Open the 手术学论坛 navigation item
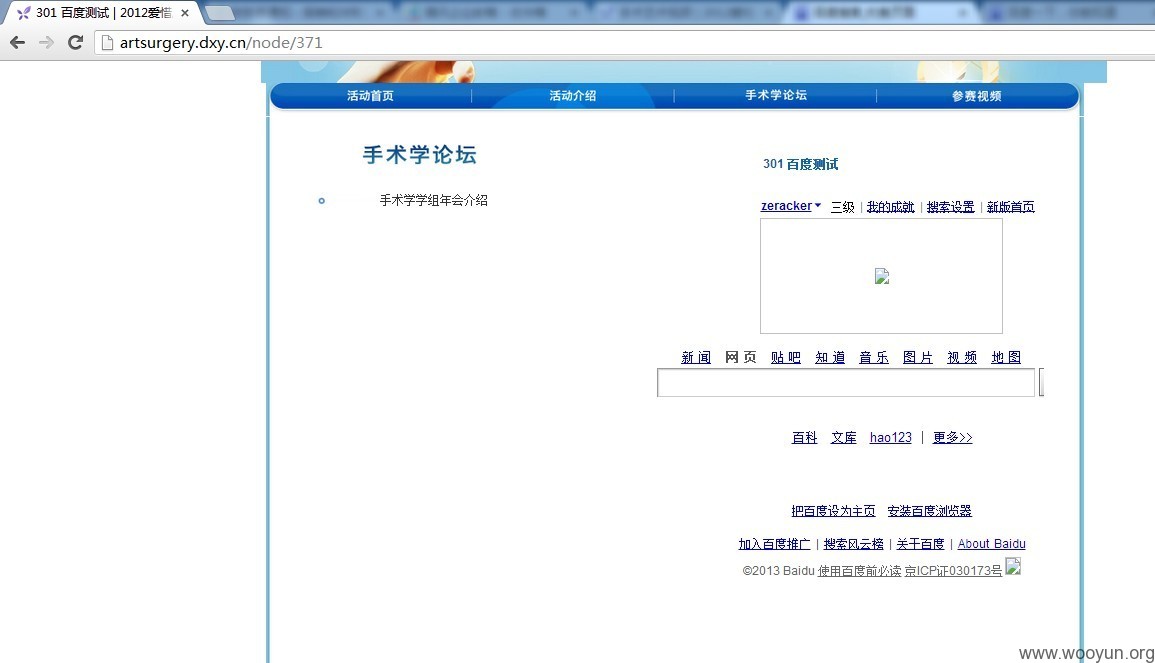 click(x=776, y=95)
